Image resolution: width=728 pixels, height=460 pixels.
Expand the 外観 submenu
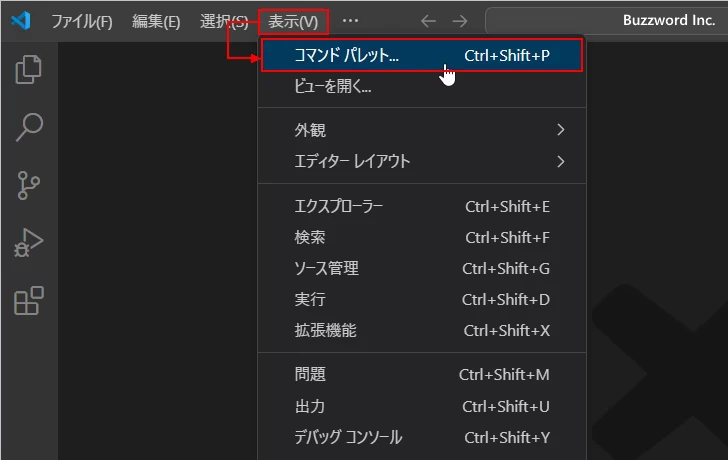coord(422,130)
